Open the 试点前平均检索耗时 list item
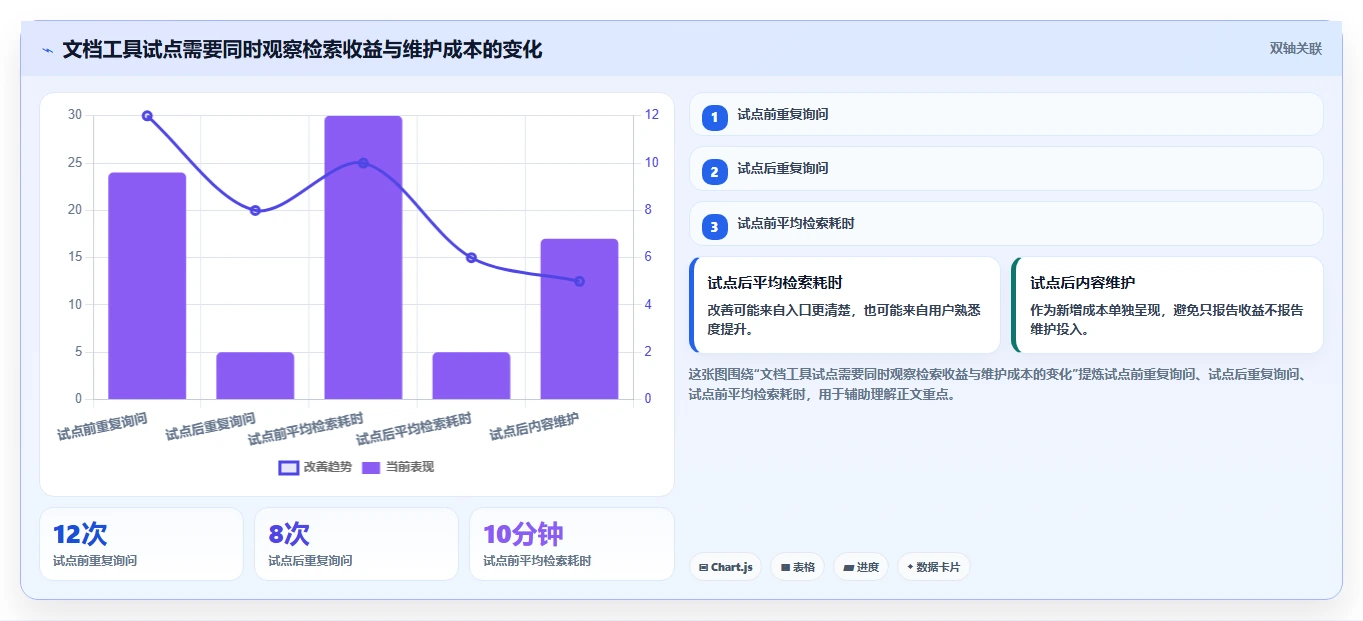1363x621 pixels. point(1006,223)
